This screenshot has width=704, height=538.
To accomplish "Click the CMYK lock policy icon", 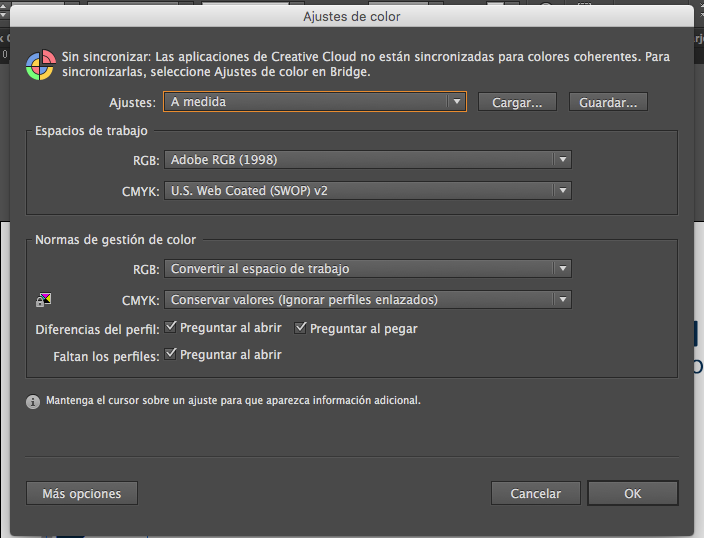I will 44,300.
